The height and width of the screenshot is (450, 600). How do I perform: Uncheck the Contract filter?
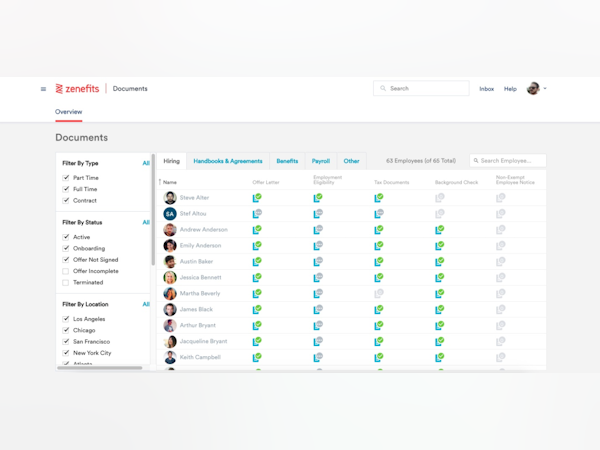66,201
